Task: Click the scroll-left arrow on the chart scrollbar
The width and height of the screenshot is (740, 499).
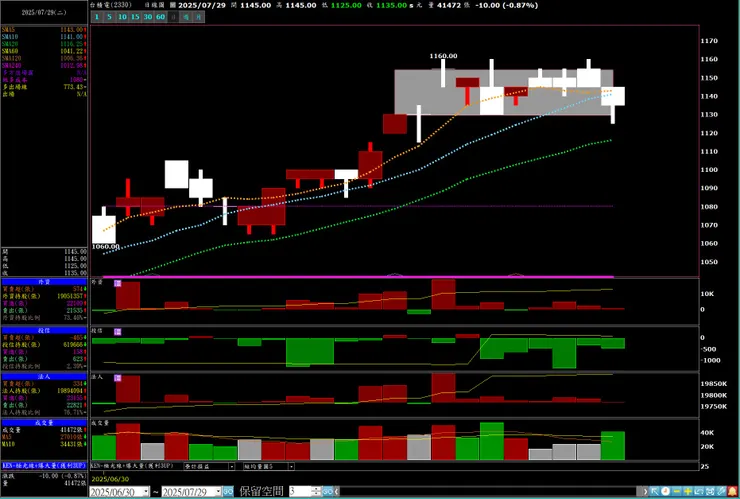Action: click(x=336, y=491)
